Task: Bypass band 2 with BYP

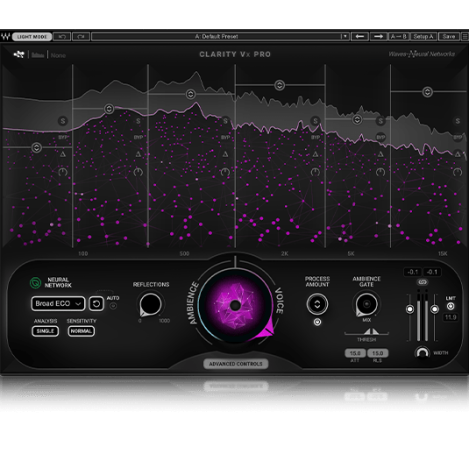Action: click(x=138, y=137)
